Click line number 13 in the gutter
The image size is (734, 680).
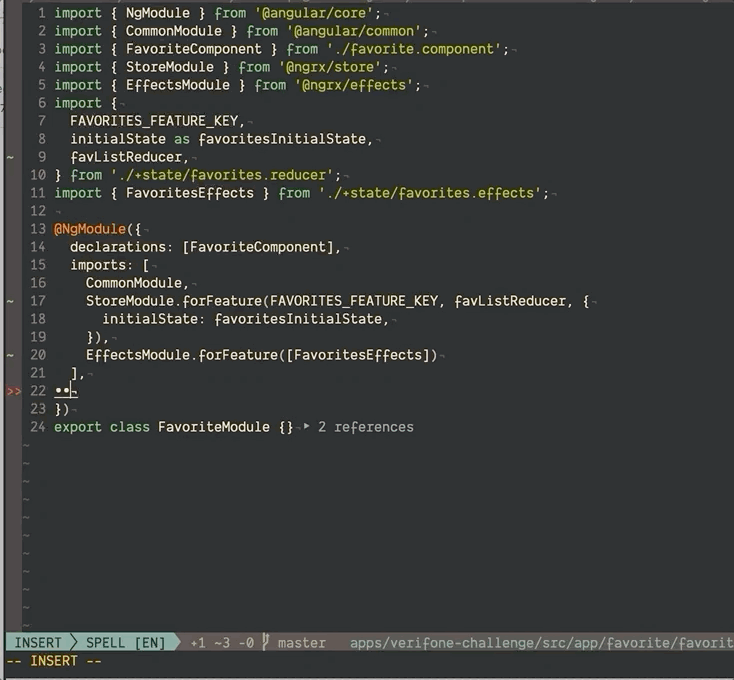[38, 229]
